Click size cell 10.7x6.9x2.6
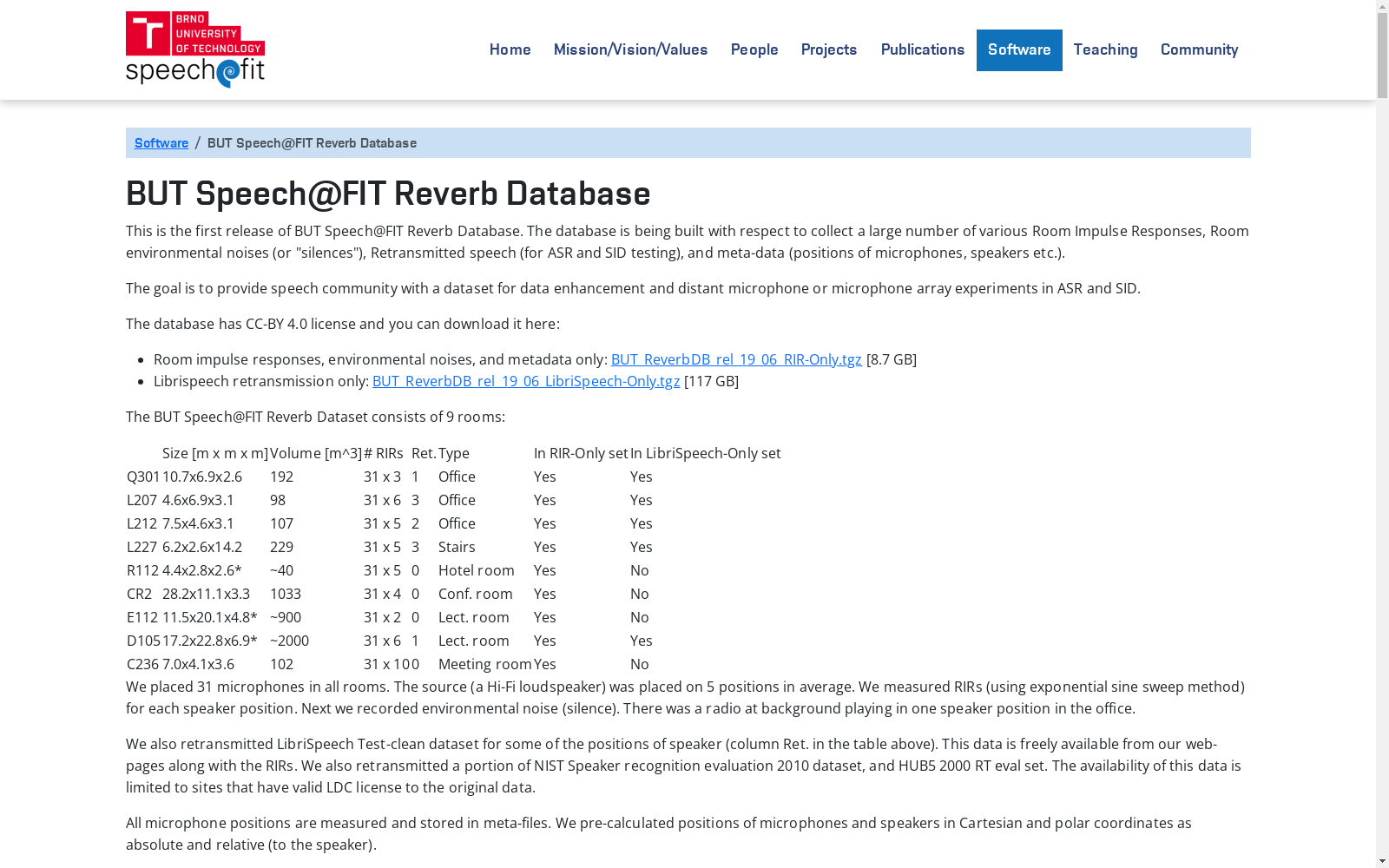The image size is (1389, 868). 202,477
